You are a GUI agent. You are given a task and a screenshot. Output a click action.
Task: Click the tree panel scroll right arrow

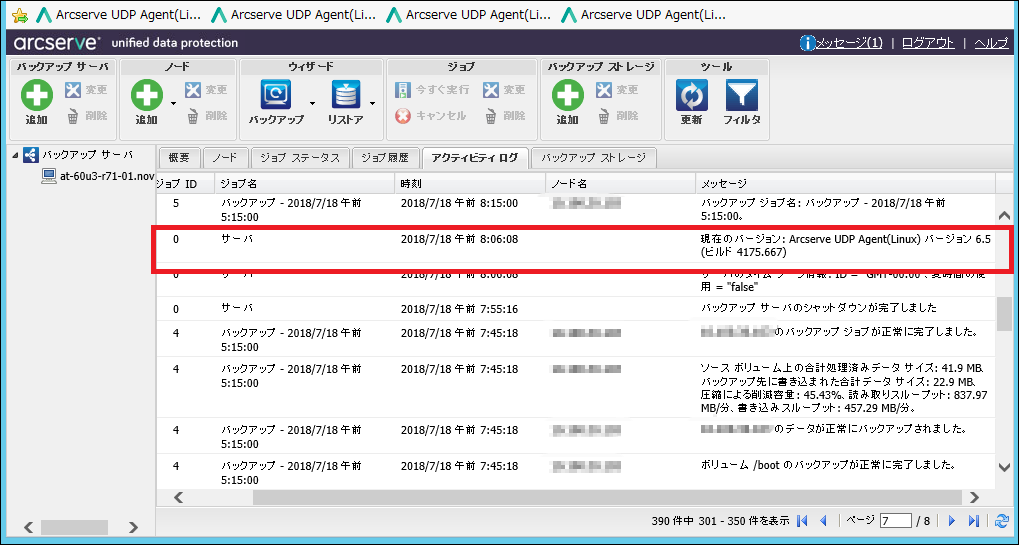pos(133,527)
